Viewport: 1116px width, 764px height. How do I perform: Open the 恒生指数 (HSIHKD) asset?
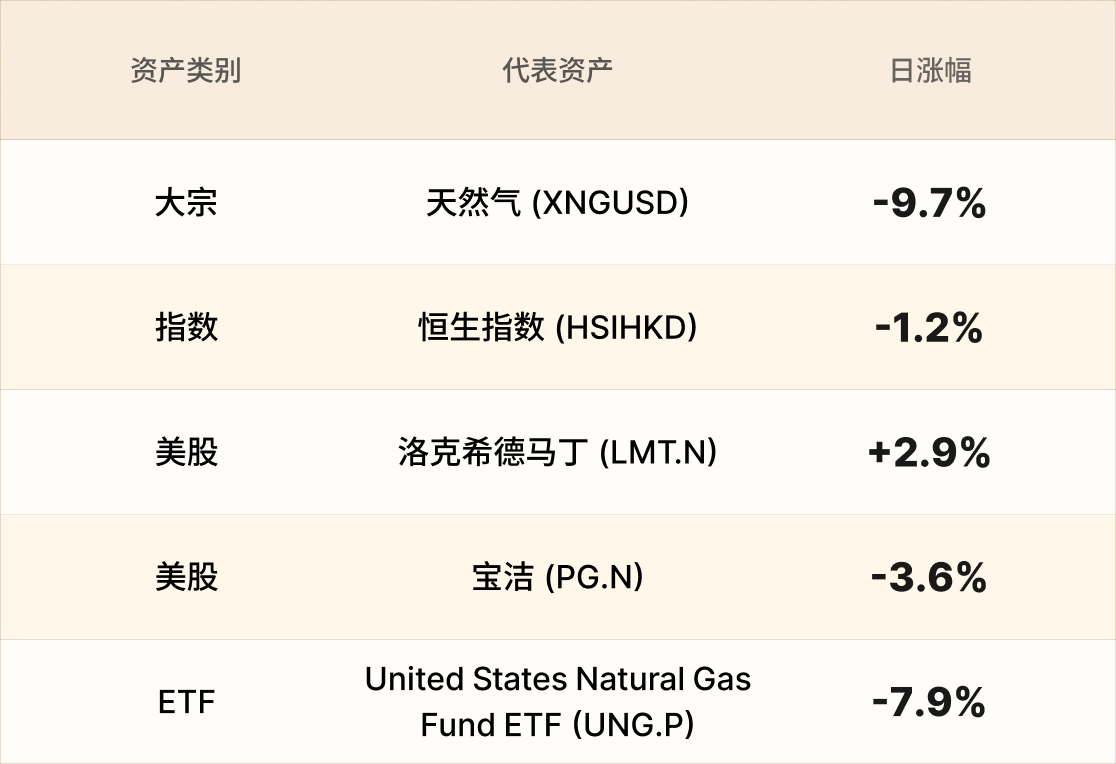pyautogui.click(x=557, y=328)
